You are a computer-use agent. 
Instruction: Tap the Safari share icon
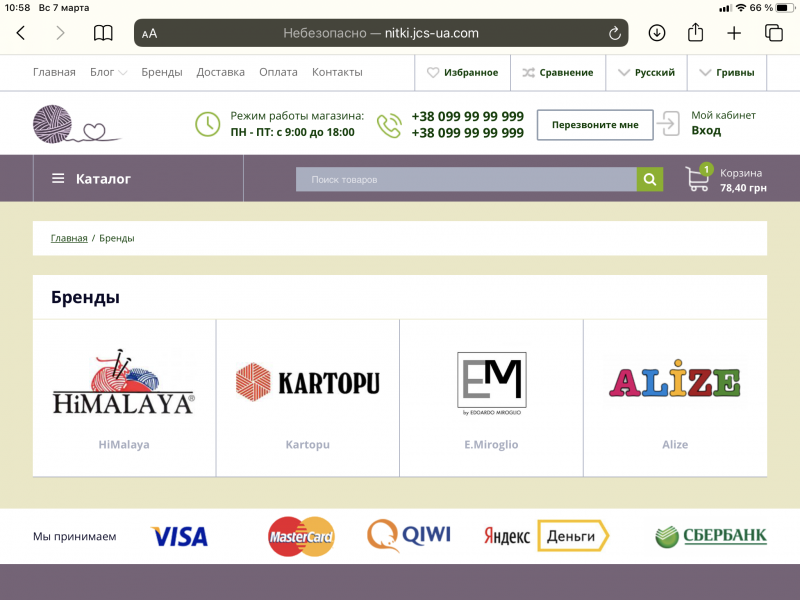tap(695, 32)
